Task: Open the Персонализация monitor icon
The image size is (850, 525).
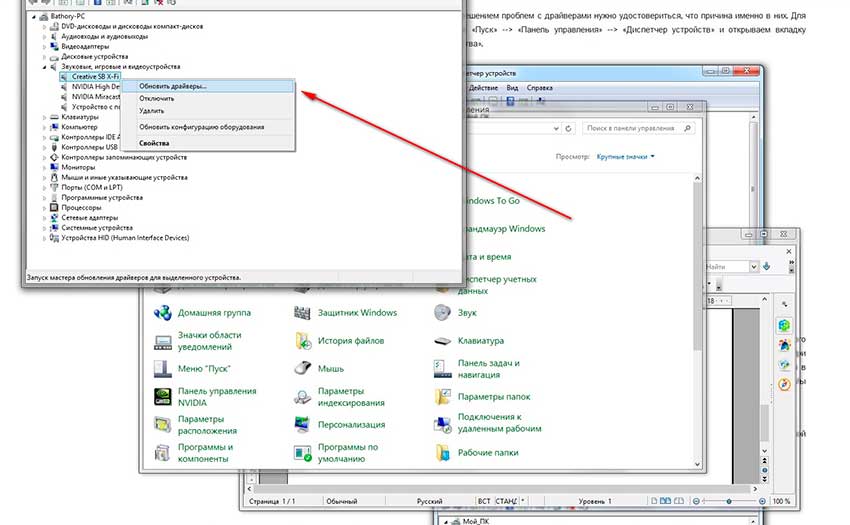Action: click(x=302, y=425)
